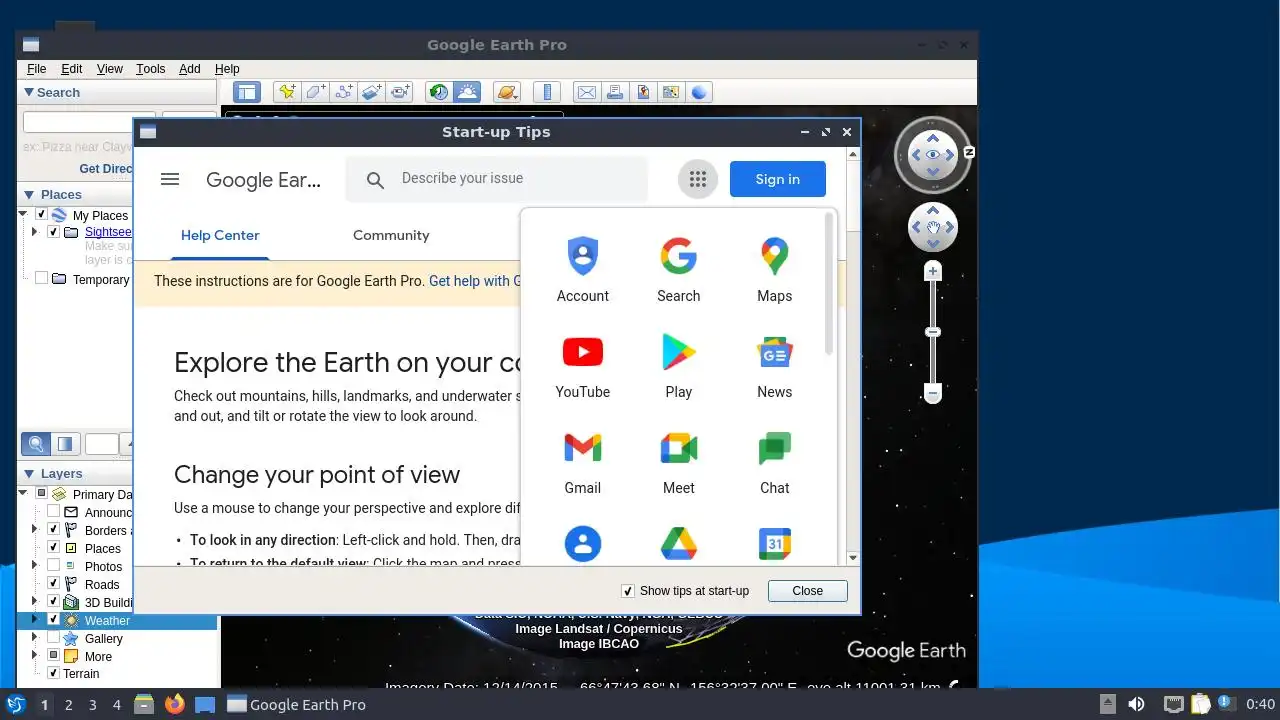Enable the Gallery layer checkbox
The image size is (1280, 720).
(53, 638)
